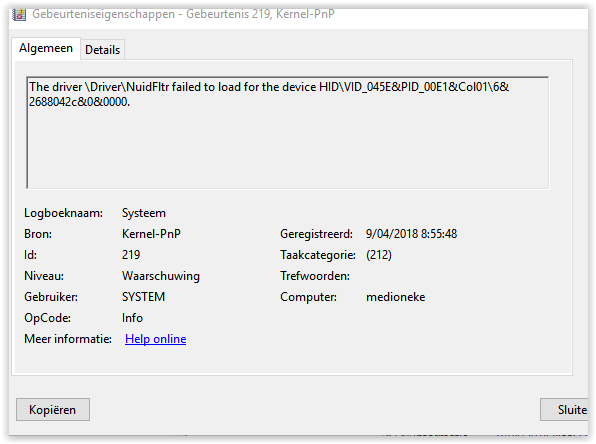This screenshot has width=596, height=444.
Task: Click the window title Gebeurteniseigenschappen text
Action: pos(103,14)
